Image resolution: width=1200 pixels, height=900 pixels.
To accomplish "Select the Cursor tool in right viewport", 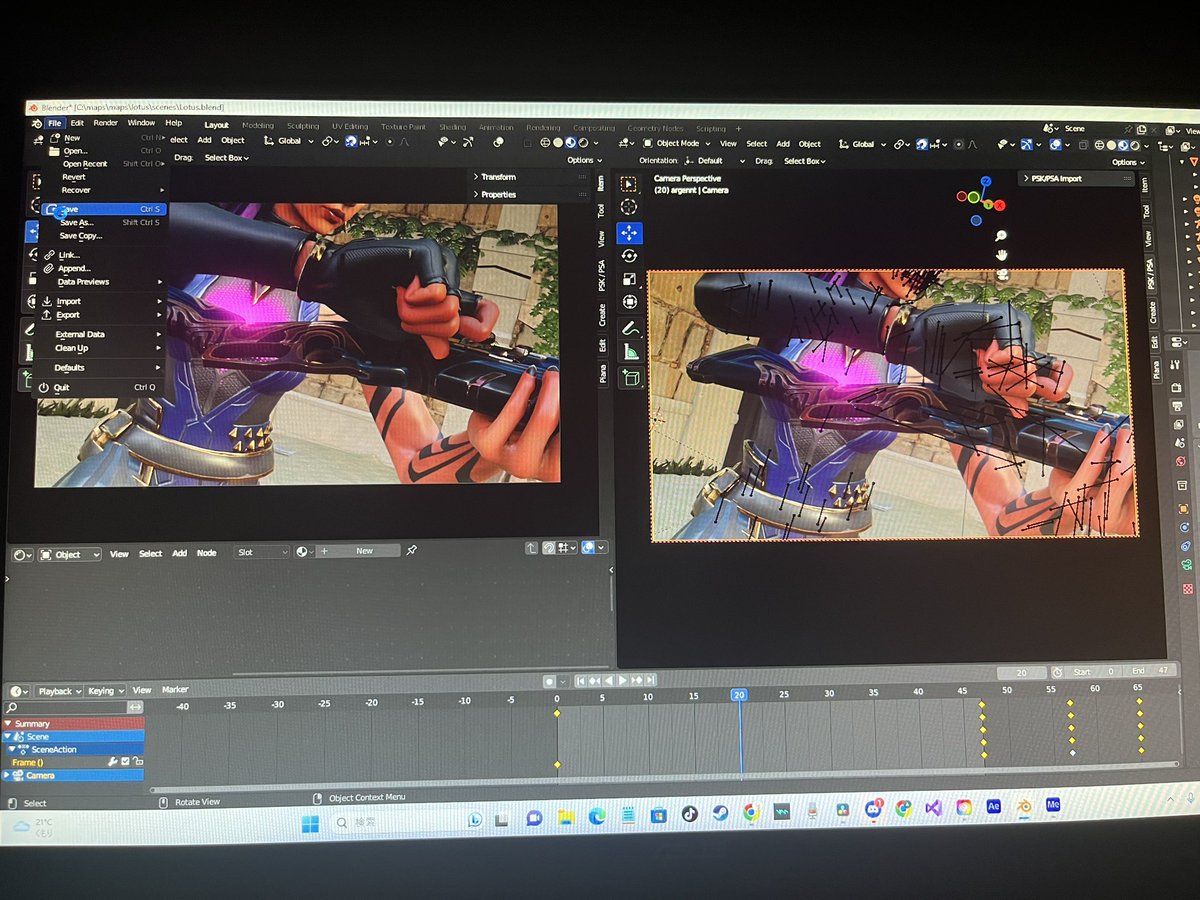I will tap(629, 207).
